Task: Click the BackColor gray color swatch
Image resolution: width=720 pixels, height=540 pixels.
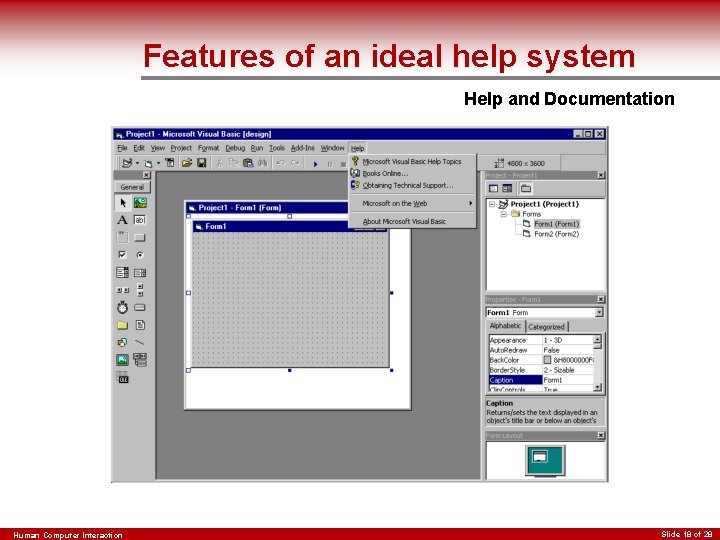Action: click(x=547, y=360)
